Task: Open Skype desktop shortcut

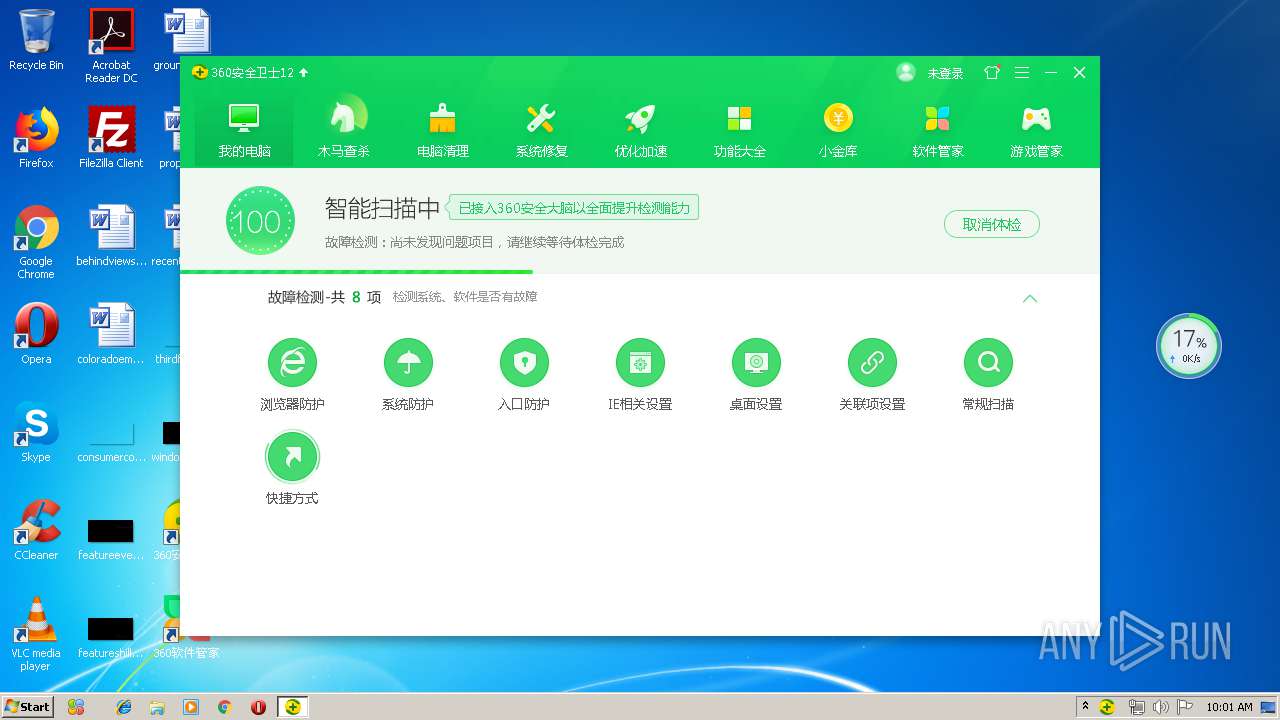Action: point(36,432)
